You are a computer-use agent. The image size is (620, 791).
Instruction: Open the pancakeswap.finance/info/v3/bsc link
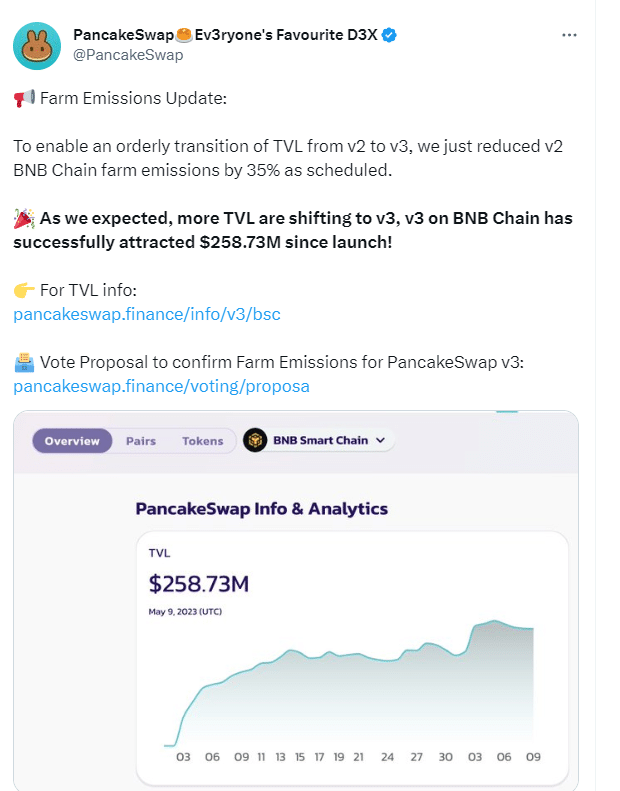147,314
